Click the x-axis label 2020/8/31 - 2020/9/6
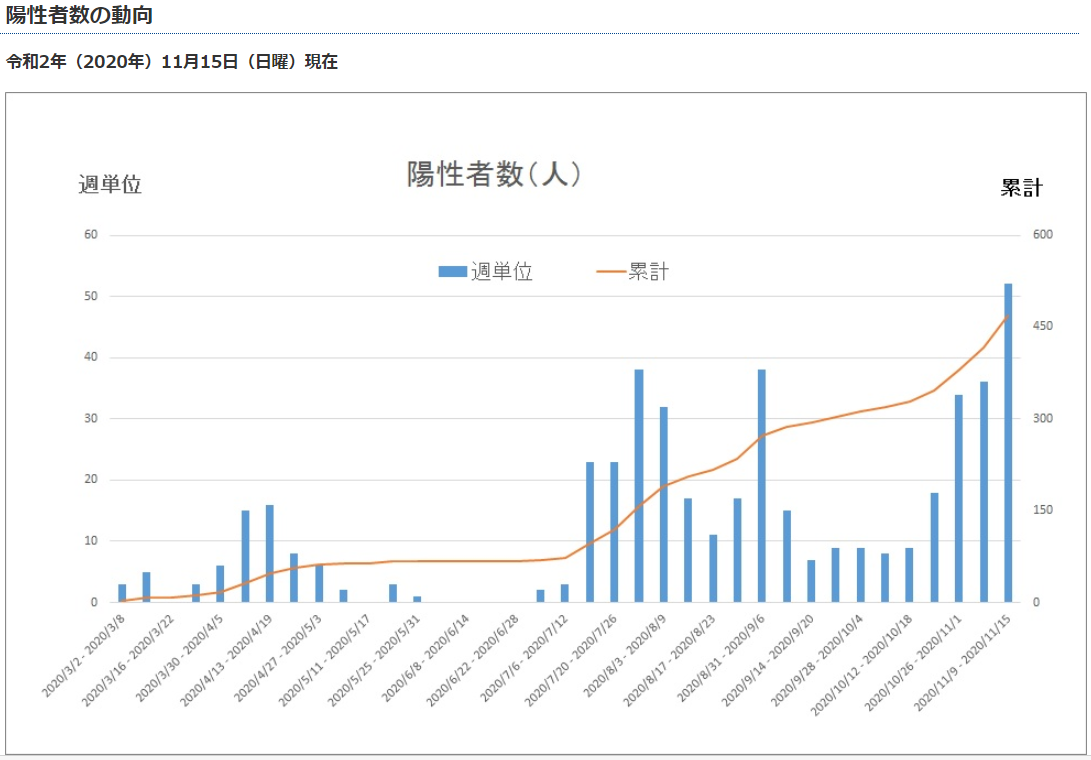This screenshot has width=1091, height=760. coord(722,659)
